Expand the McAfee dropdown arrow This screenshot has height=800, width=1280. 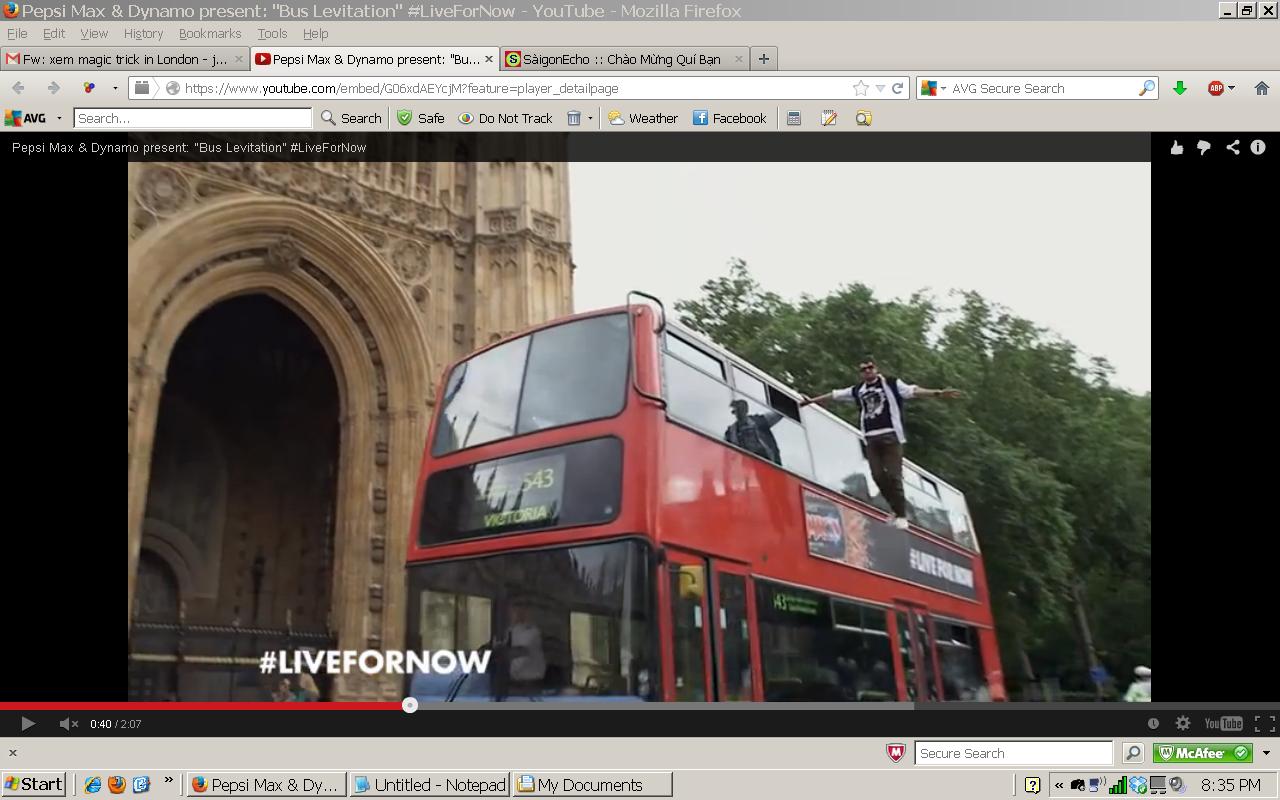pyautogui.click(x=1266, y=753)
